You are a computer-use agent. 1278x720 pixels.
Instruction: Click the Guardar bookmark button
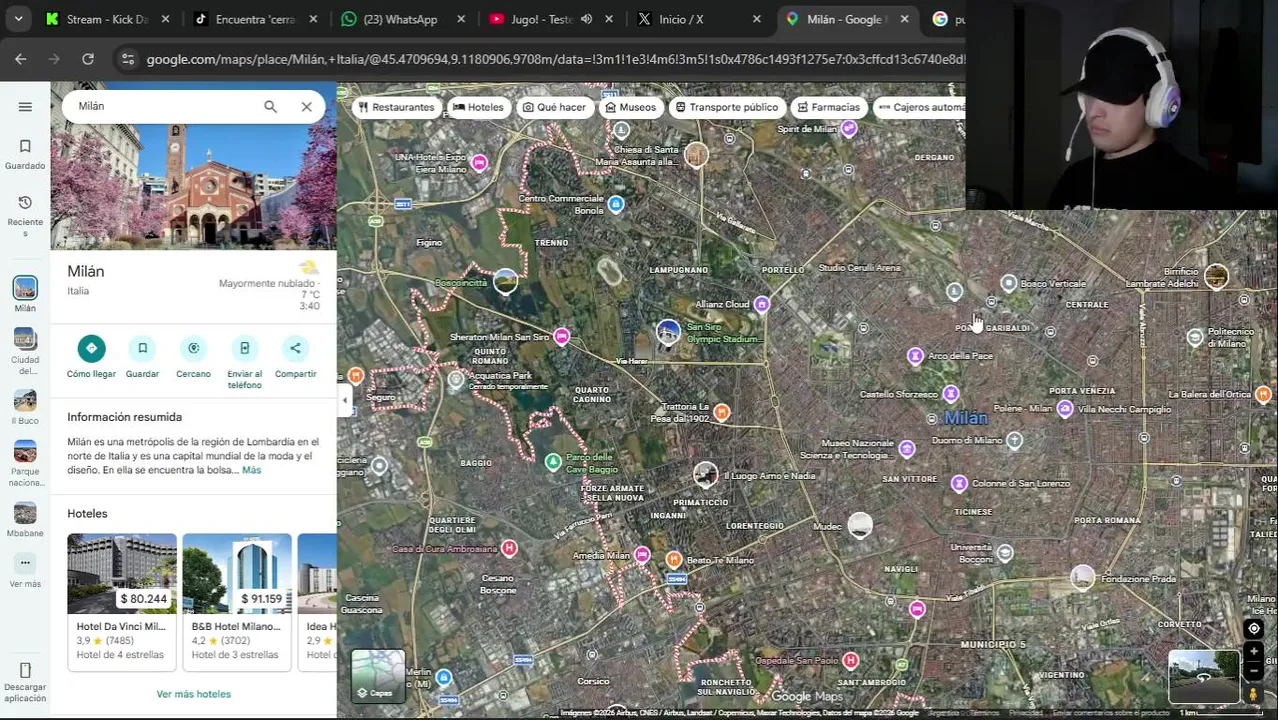(142, 348)
